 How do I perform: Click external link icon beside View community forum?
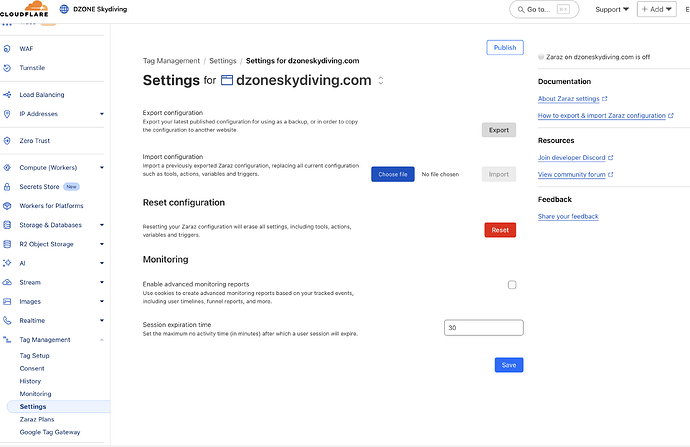(610, 175)
